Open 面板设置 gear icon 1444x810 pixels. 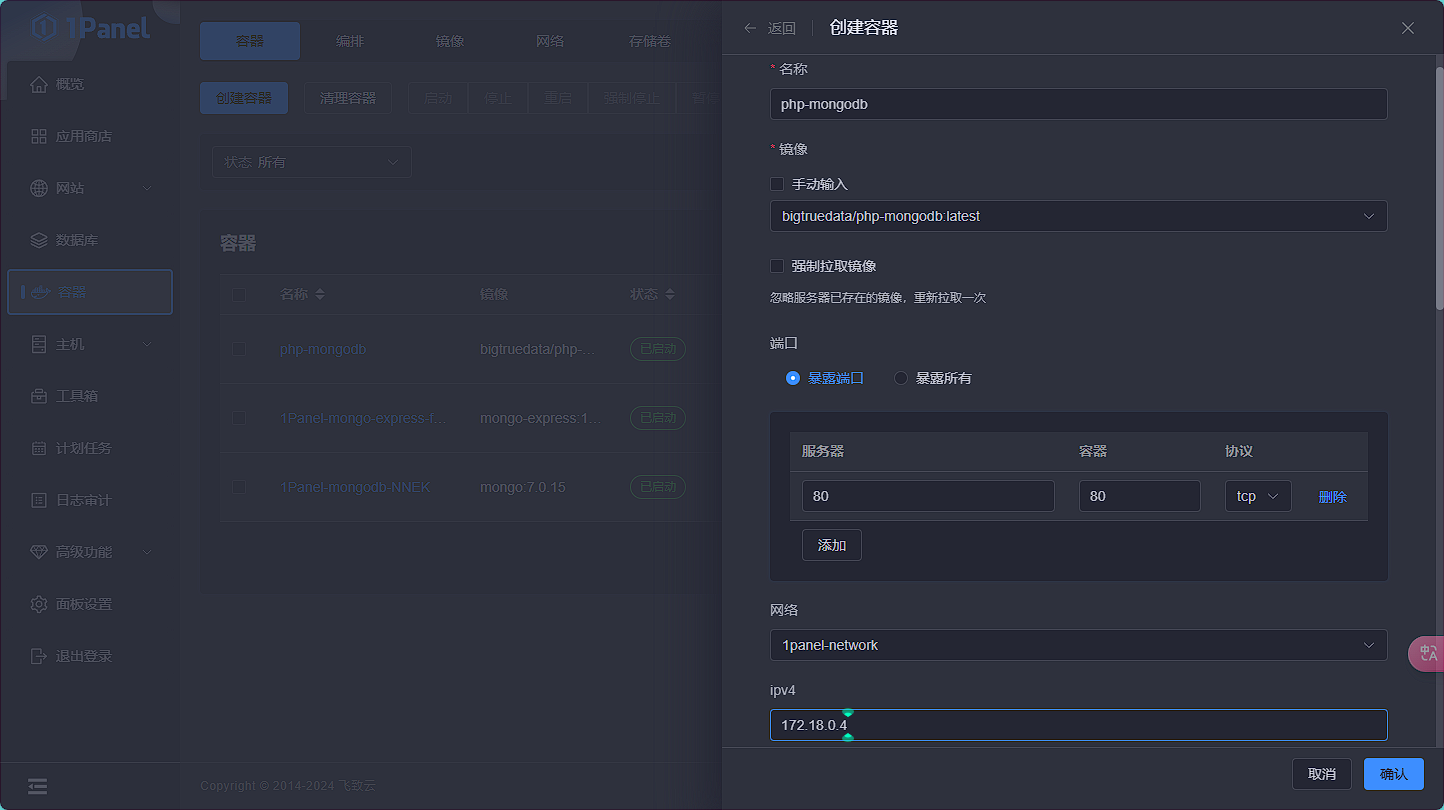point(39,604)
